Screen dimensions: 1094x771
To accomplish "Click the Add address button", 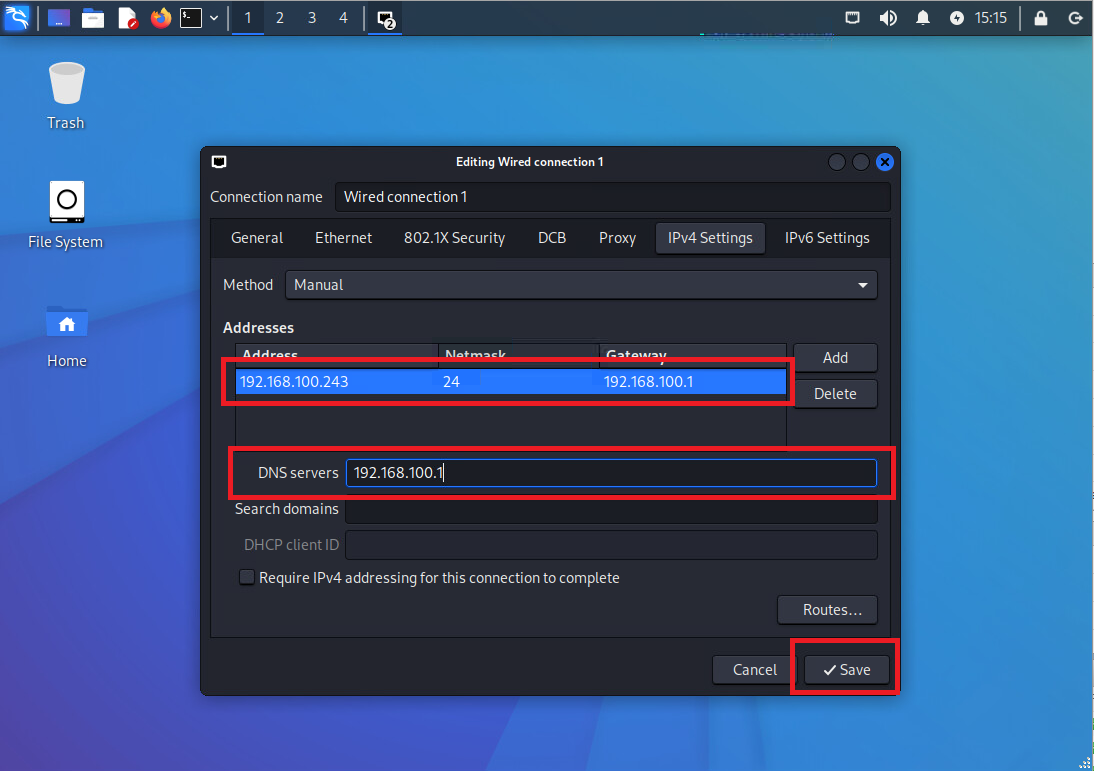I will 835,358.
